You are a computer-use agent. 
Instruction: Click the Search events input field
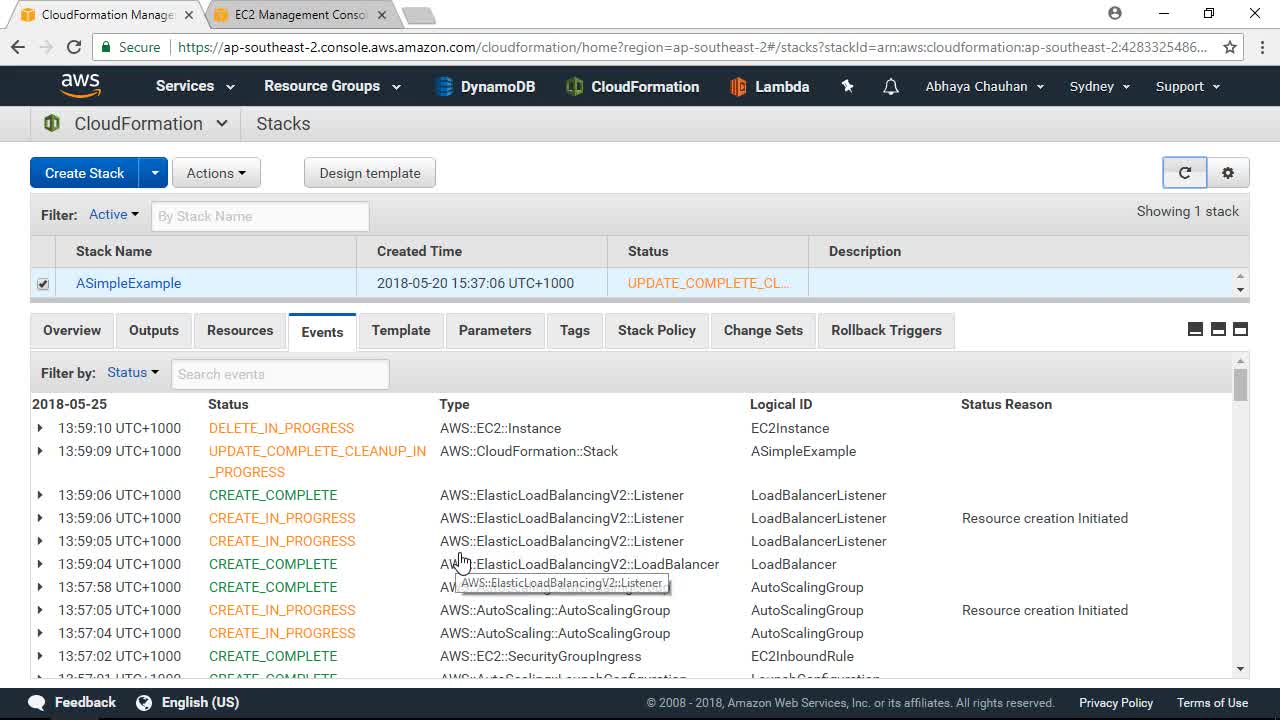point(280,374)
